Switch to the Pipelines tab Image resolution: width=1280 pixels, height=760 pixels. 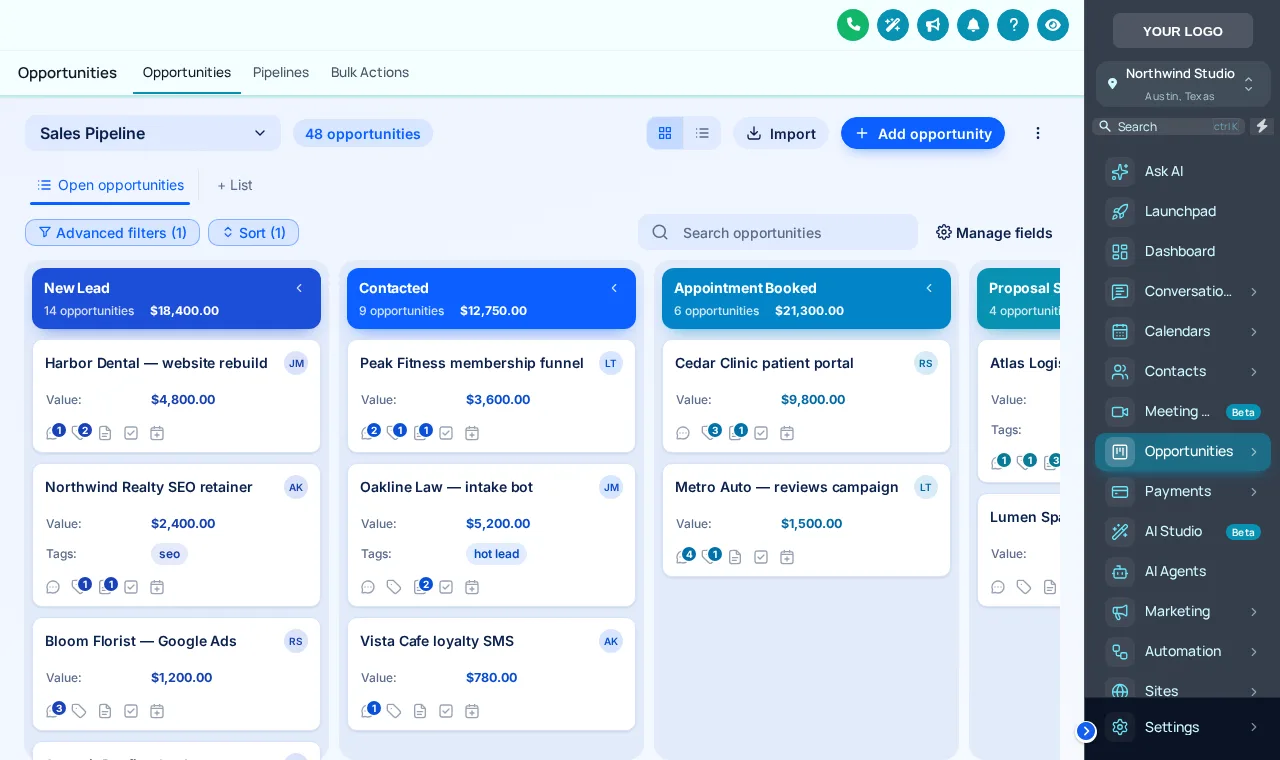point(281,72)
